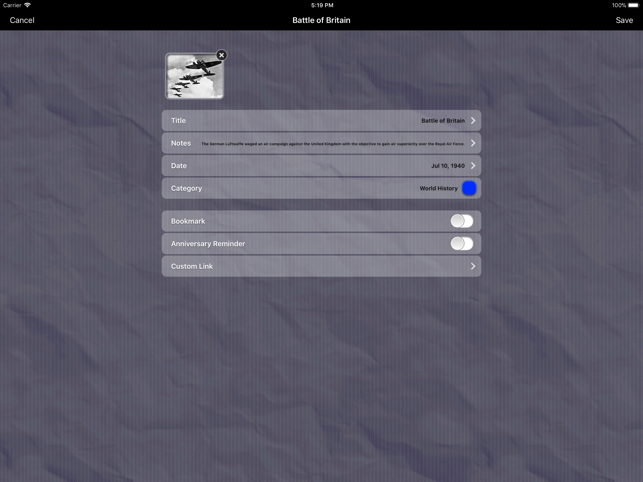Tap the Battle of Britain header title
Image resolution: width=643 pixels, height=482 pixels.
pyautogui.click(x=322, y=20)
